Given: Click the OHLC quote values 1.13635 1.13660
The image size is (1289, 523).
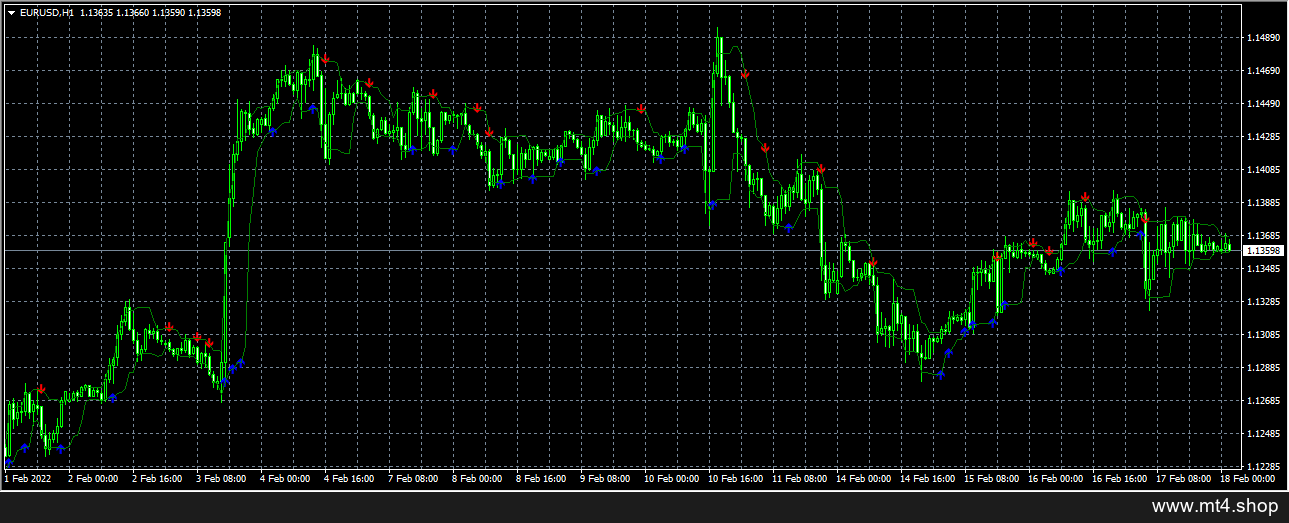Looking at the screenshot, I should [x=113, y=13].
